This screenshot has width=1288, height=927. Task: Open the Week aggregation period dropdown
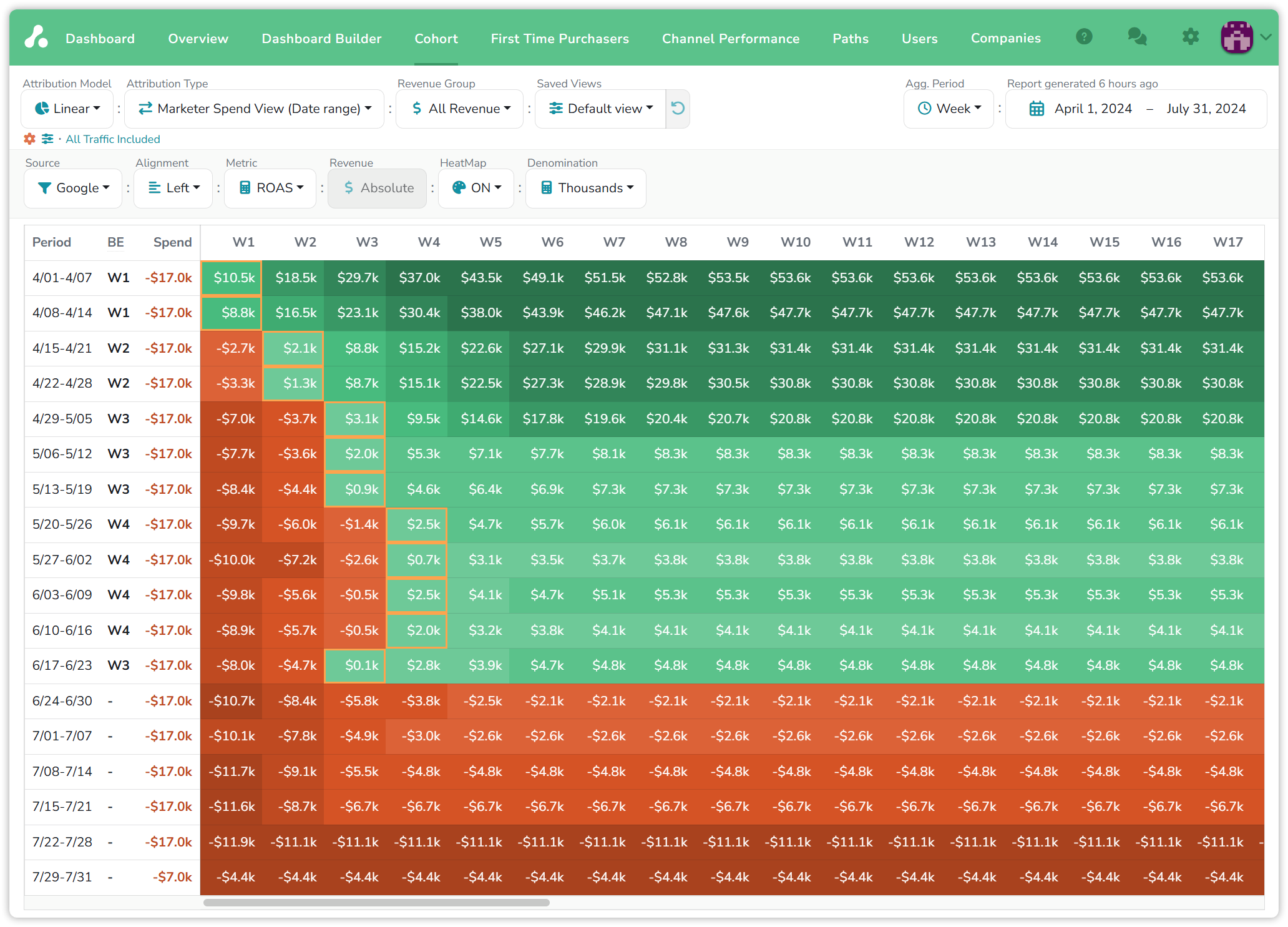coord(949,109)
